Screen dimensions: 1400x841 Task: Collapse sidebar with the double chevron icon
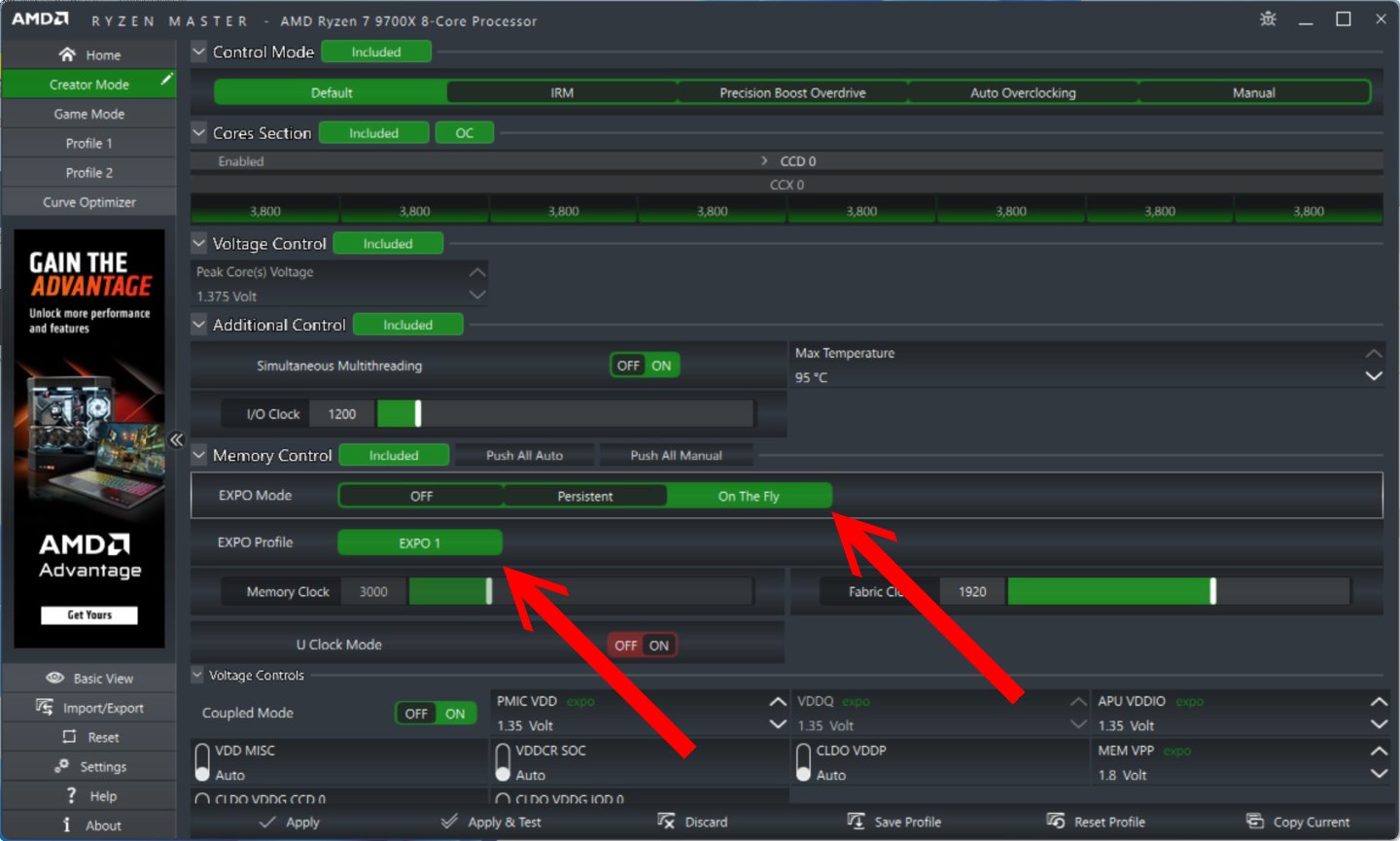tap(176, 439)
